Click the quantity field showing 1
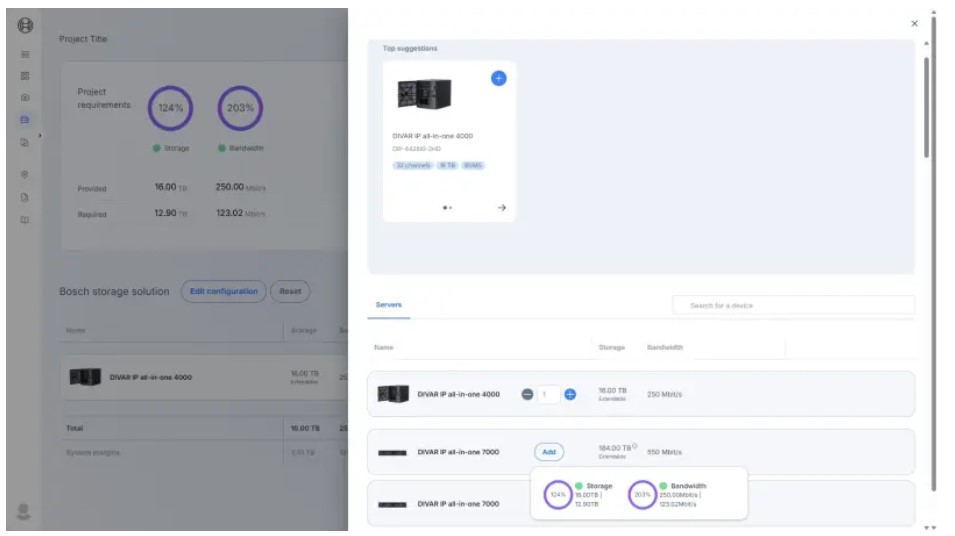The image size is (955, 536). 549,395
